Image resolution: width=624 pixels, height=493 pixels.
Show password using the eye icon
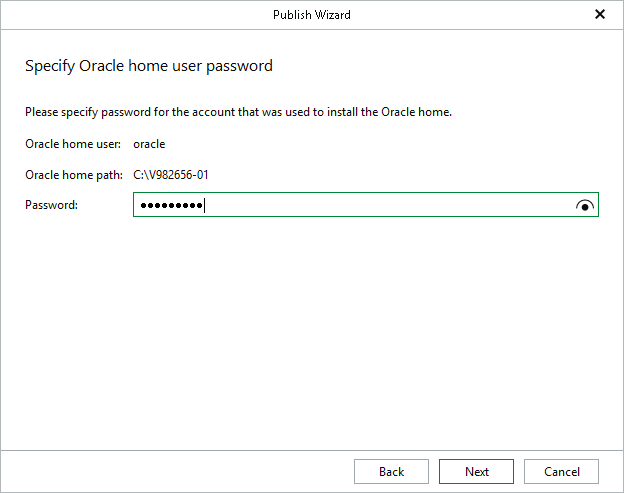point(585,205)
